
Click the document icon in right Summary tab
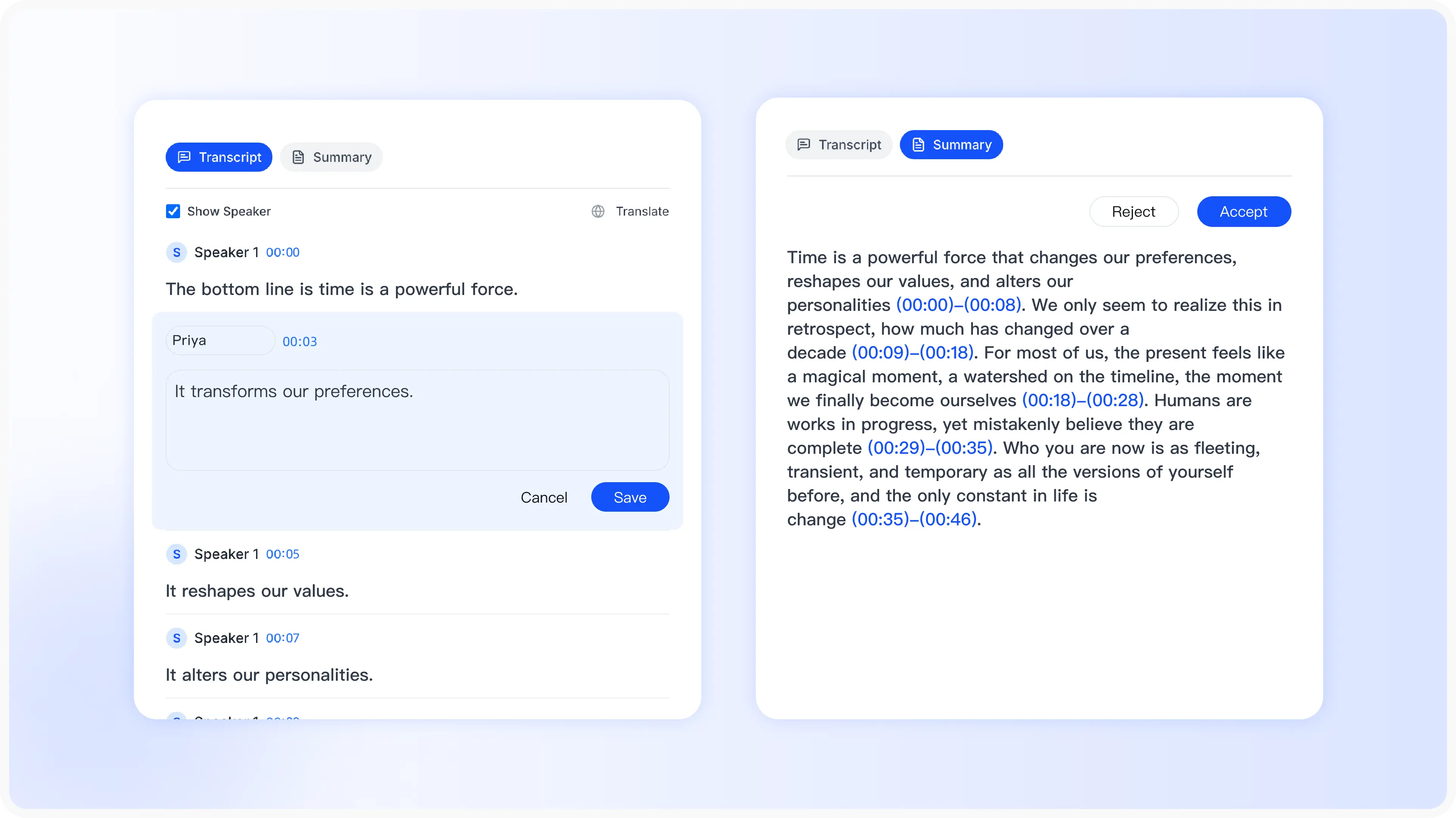[x=918, y=144]
